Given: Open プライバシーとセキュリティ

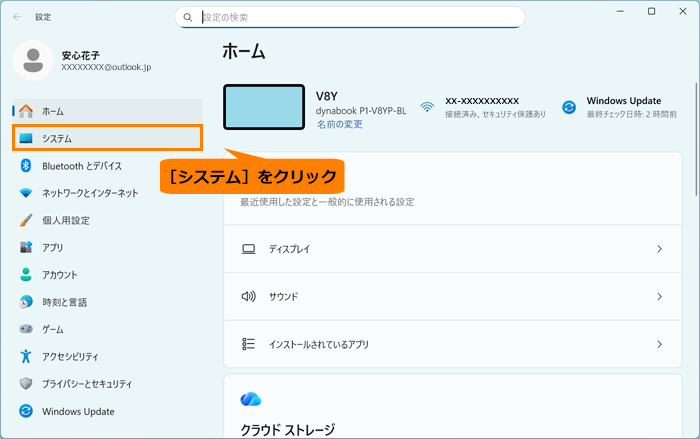Looking at the screenshot, I should pyautogui.click(x=108, y=384).
